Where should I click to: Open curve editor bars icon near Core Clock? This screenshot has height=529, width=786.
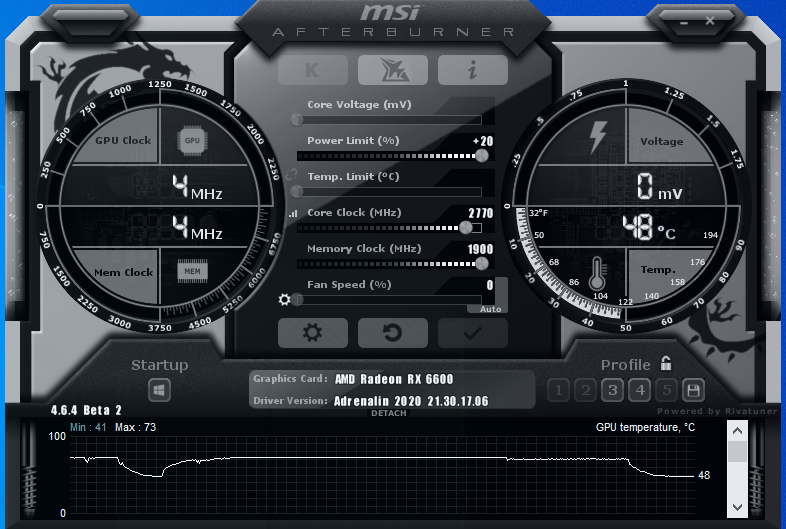[x=293, y=214]
